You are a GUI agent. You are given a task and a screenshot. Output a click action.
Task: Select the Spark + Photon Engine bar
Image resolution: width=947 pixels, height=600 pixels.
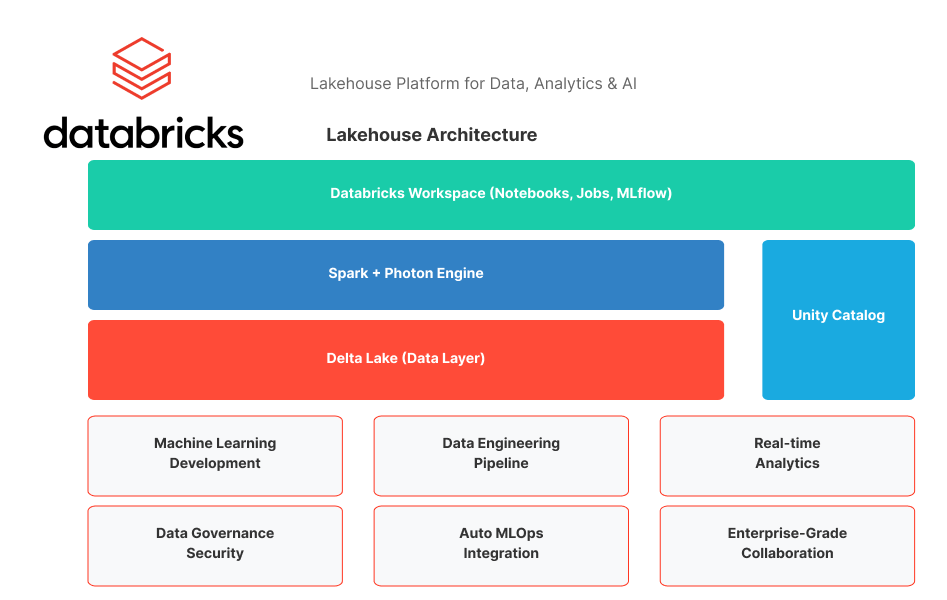[x=405, y=273]
